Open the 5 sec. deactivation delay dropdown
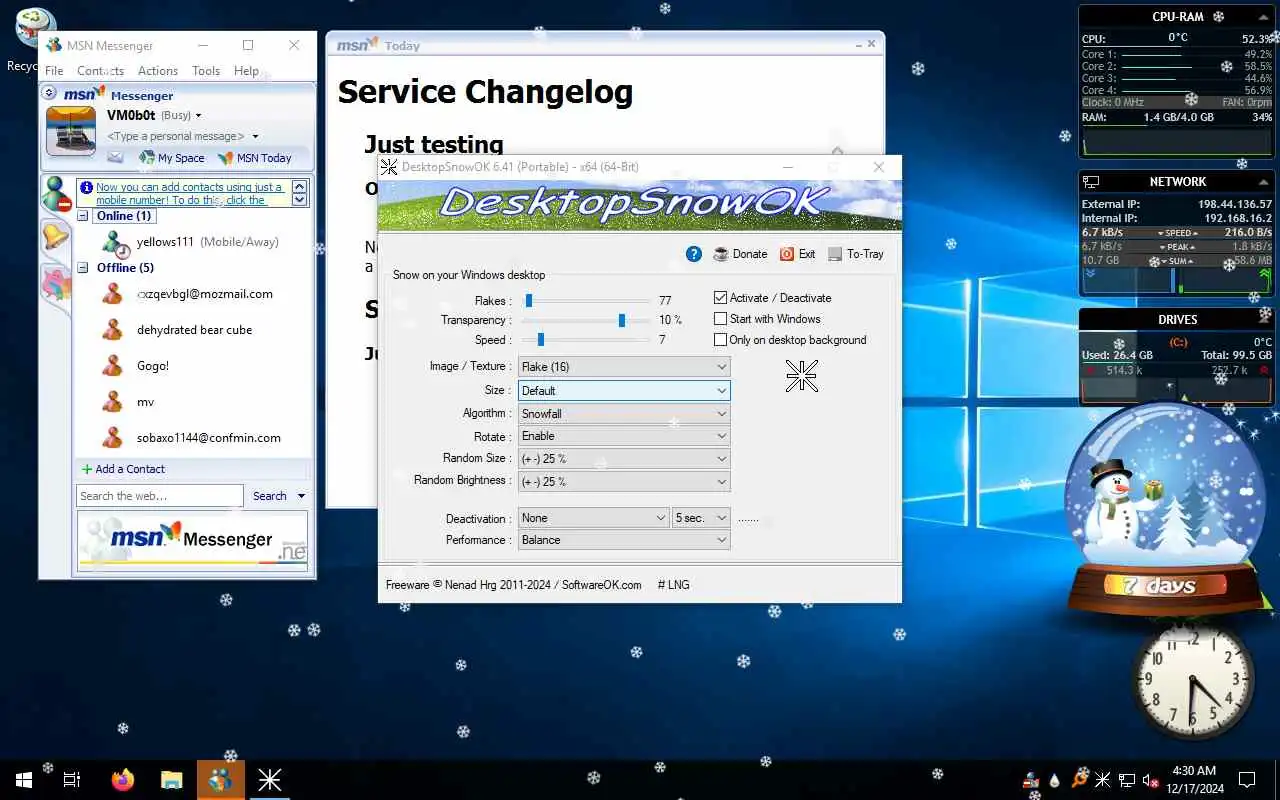This screenshot has width=1280, height=800. pos(701,518)
